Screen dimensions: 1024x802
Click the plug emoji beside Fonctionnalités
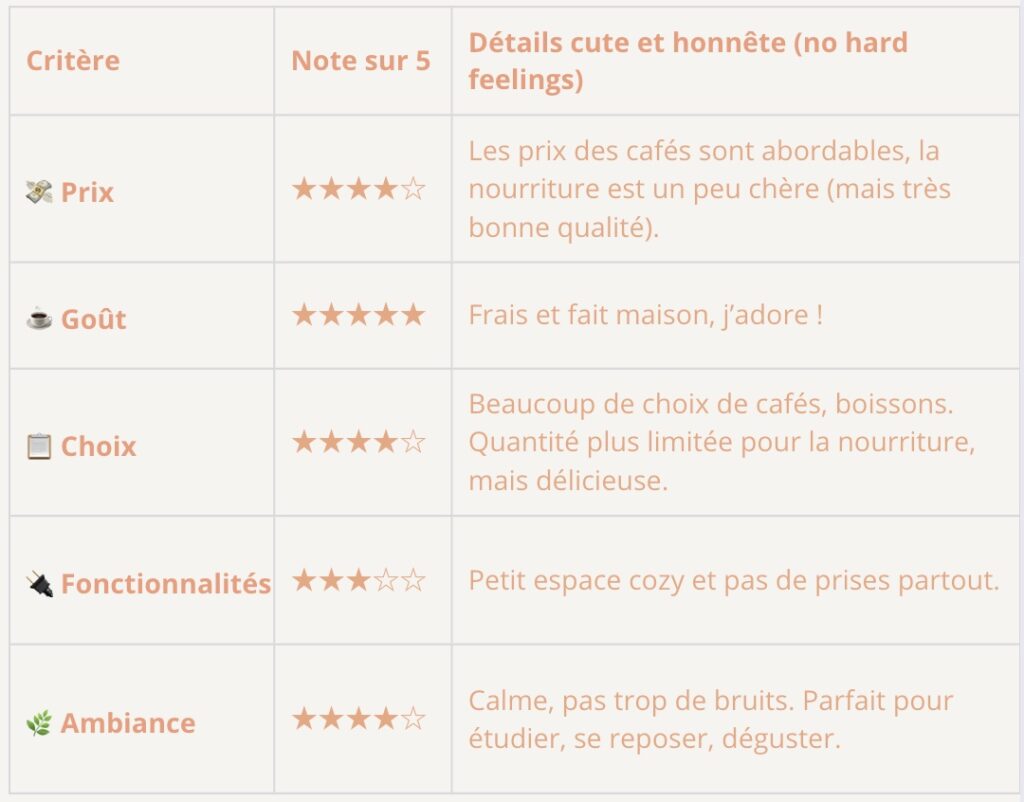39,584
